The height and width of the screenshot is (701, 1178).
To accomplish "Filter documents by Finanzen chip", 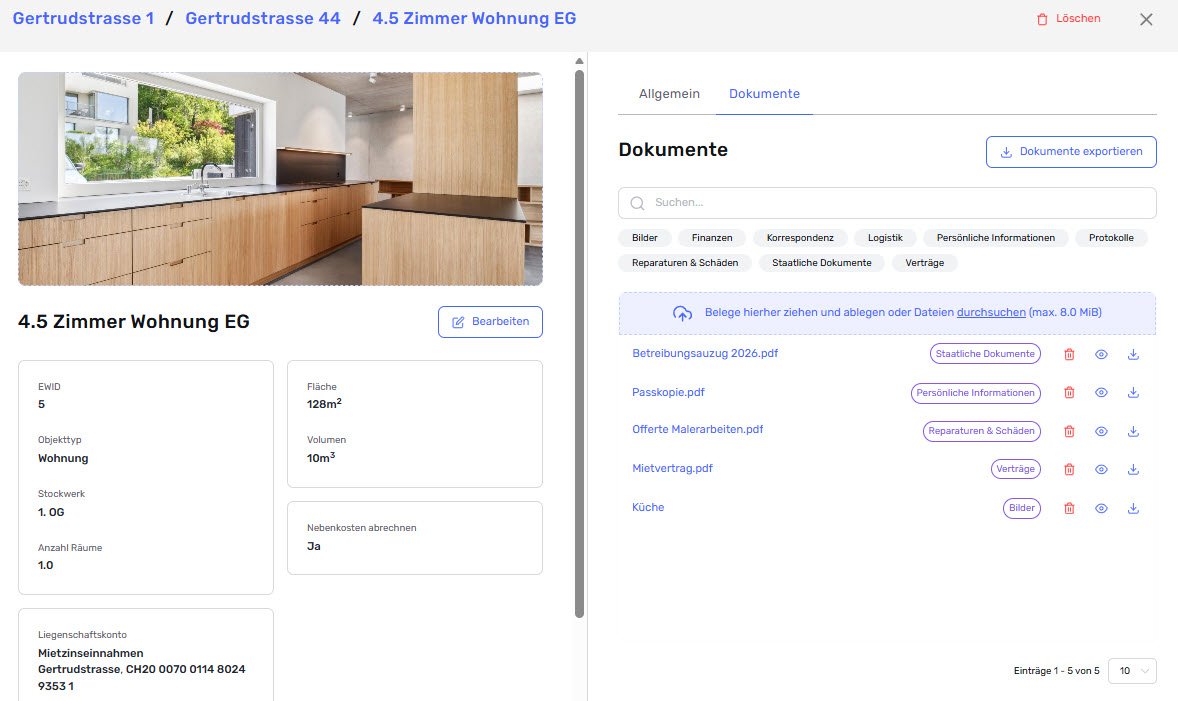I will tap(711, 238).
